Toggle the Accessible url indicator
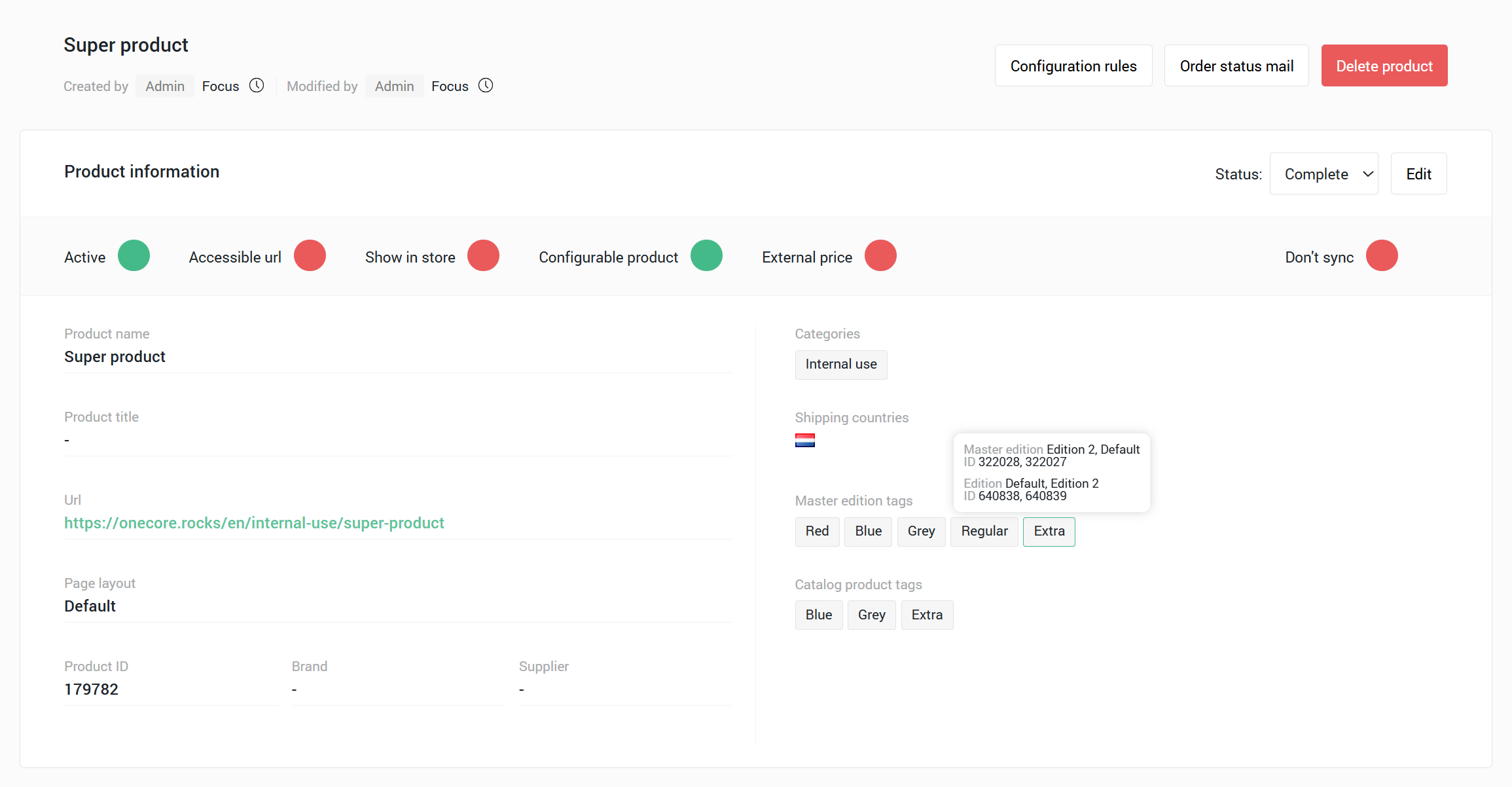1512x787 pixels. (310, 256)
